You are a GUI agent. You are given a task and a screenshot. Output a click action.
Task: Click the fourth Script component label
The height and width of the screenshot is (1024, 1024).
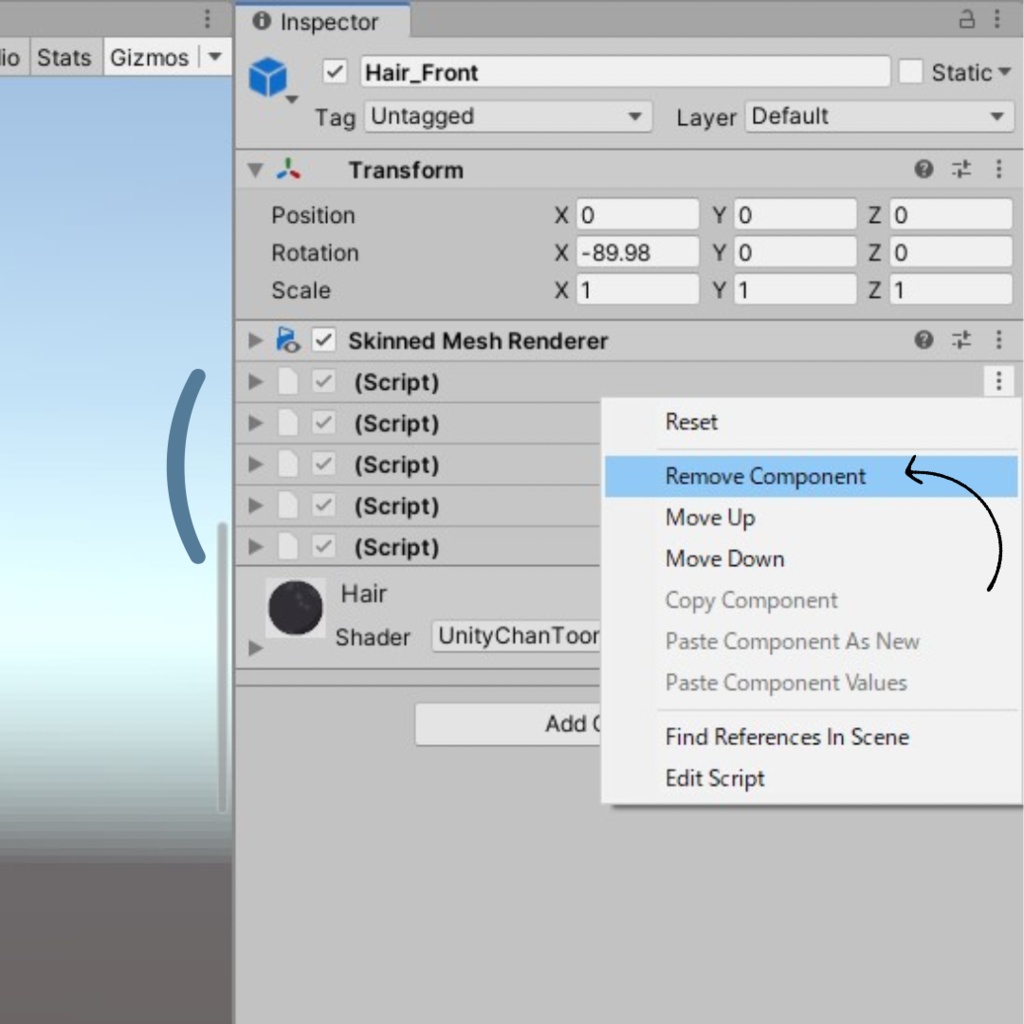point(396,506)
